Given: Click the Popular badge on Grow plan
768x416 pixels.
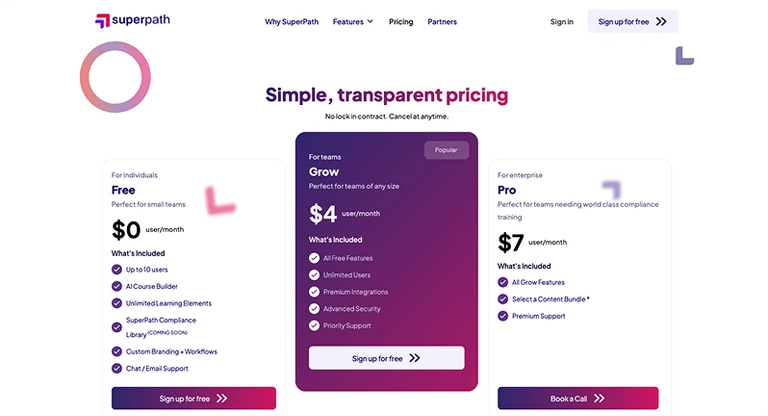Looking at the screenshot, I should click(446, 150).
